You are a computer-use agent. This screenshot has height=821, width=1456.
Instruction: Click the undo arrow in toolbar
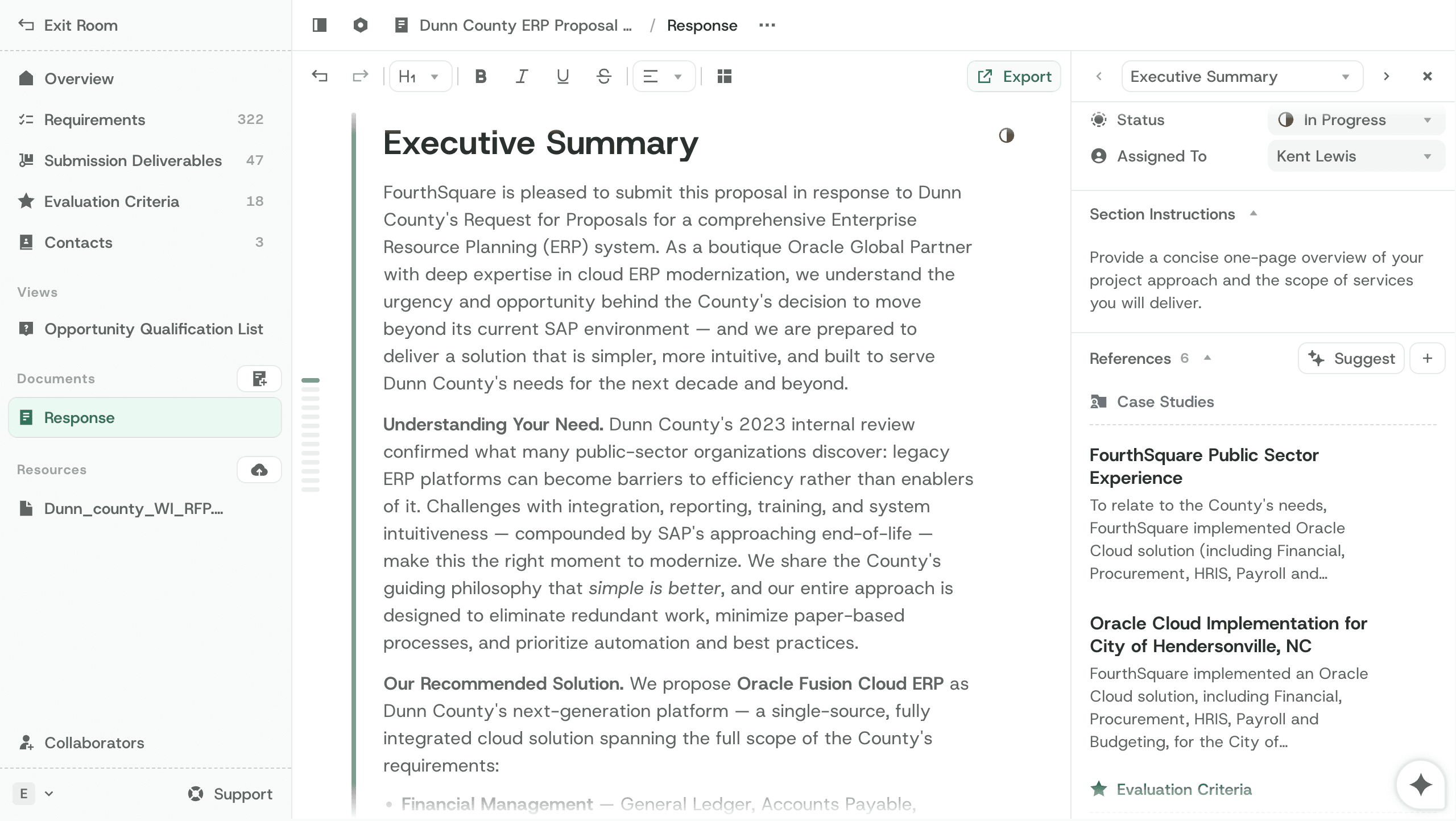click(x=320, y=76)
